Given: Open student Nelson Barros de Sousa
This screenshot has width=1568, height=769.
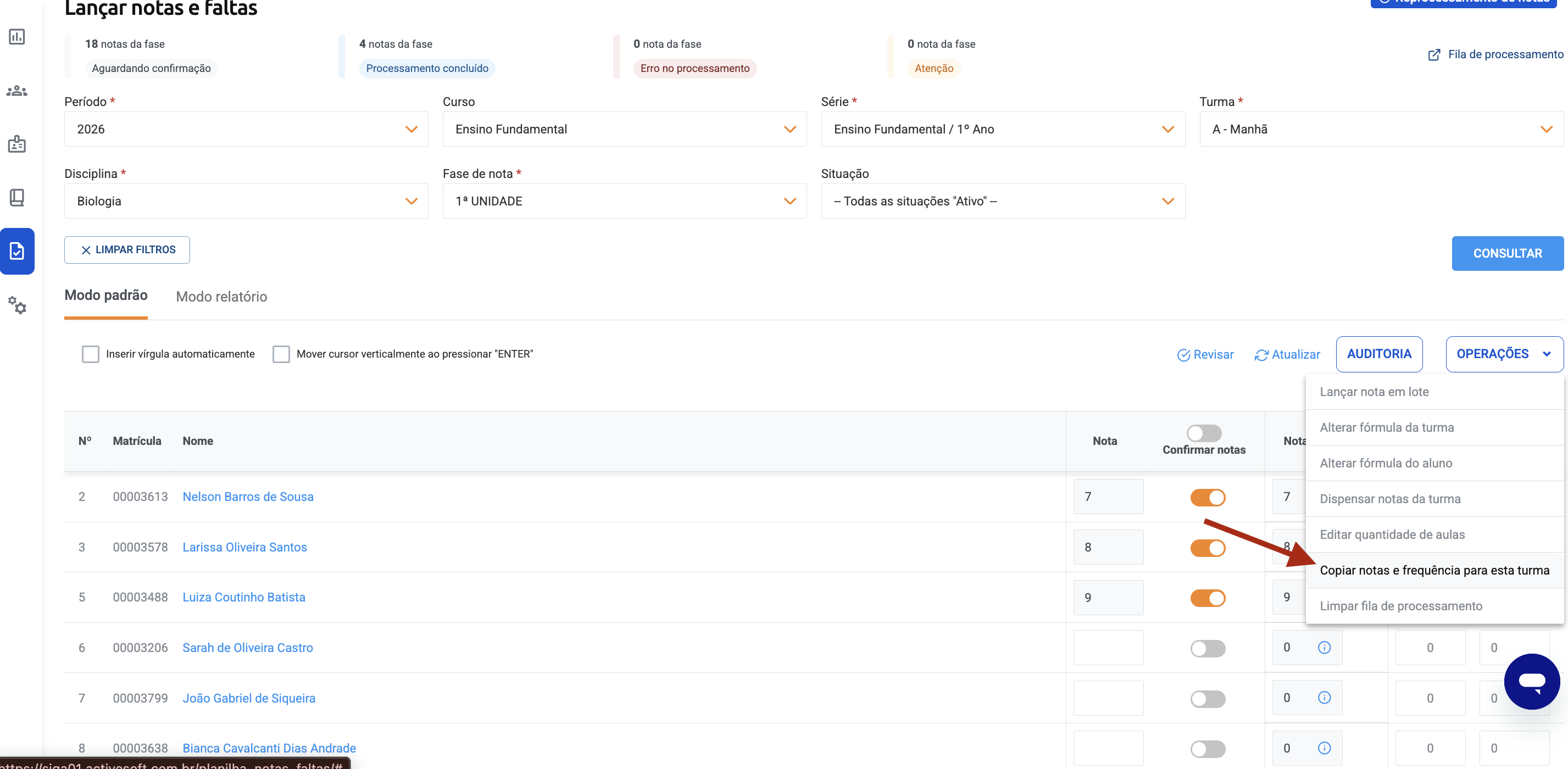Looking at the screenshot, I should (248, 497).
